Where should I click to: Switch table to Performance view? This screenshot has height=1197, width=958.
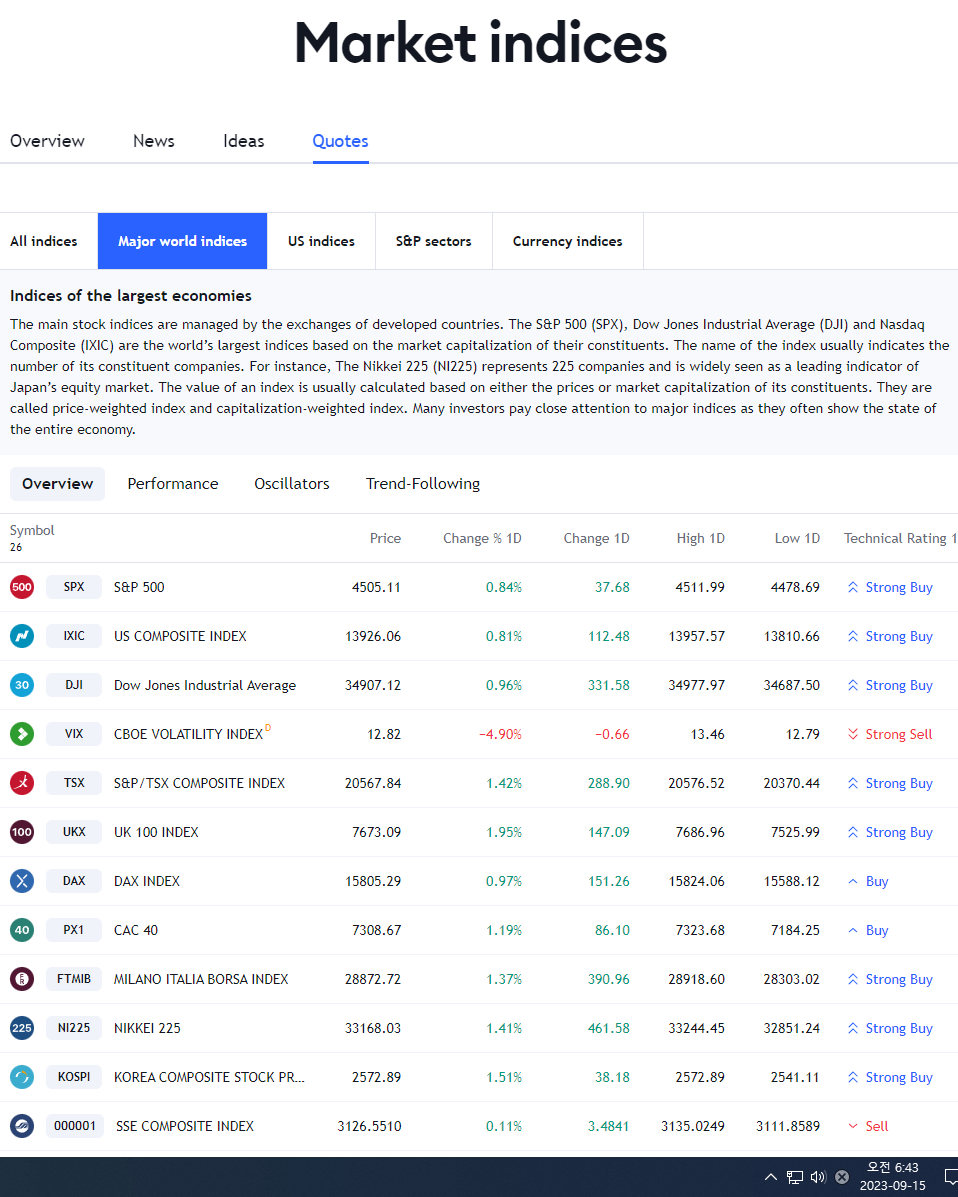click(173, 484)
